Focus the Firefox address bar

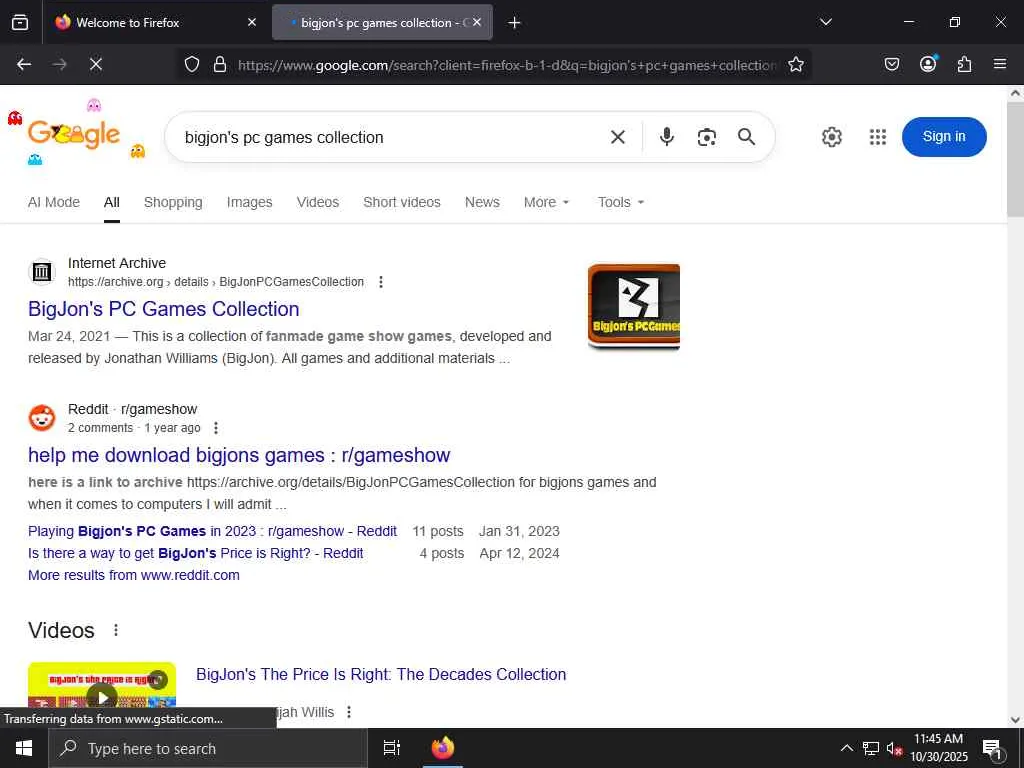pos(507,65)
